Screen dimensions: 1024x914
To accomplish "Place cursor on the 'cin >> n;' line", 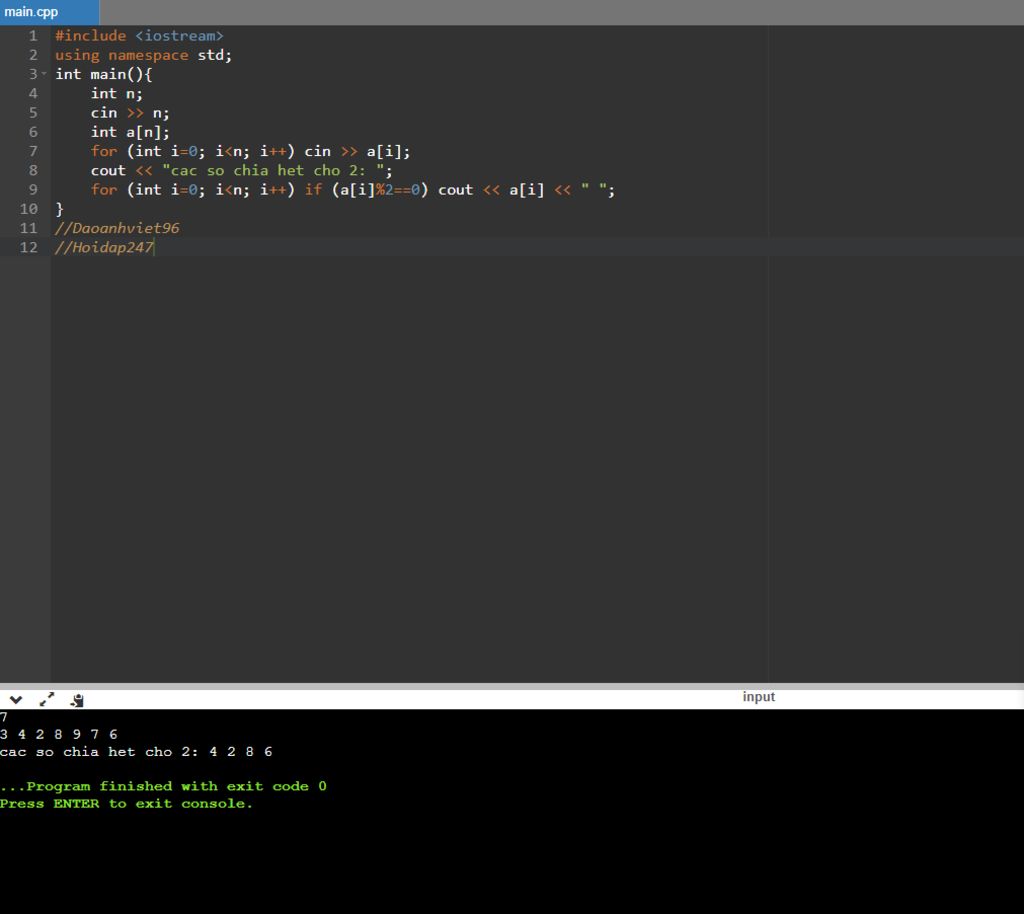I will point(130,113).
